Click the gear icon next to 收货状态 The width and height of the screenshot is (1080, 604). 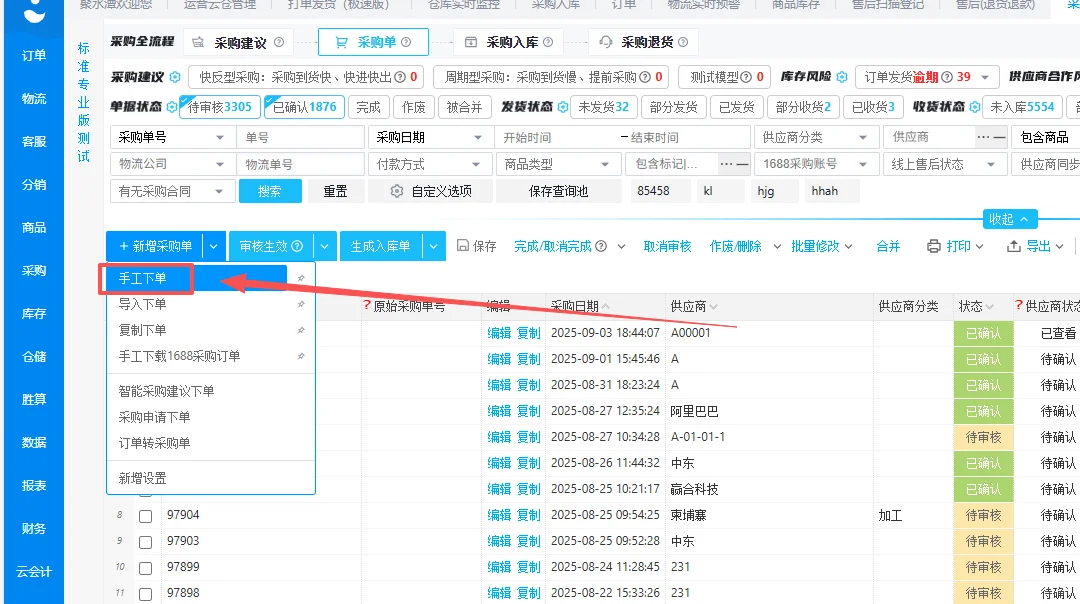point(975,107)
